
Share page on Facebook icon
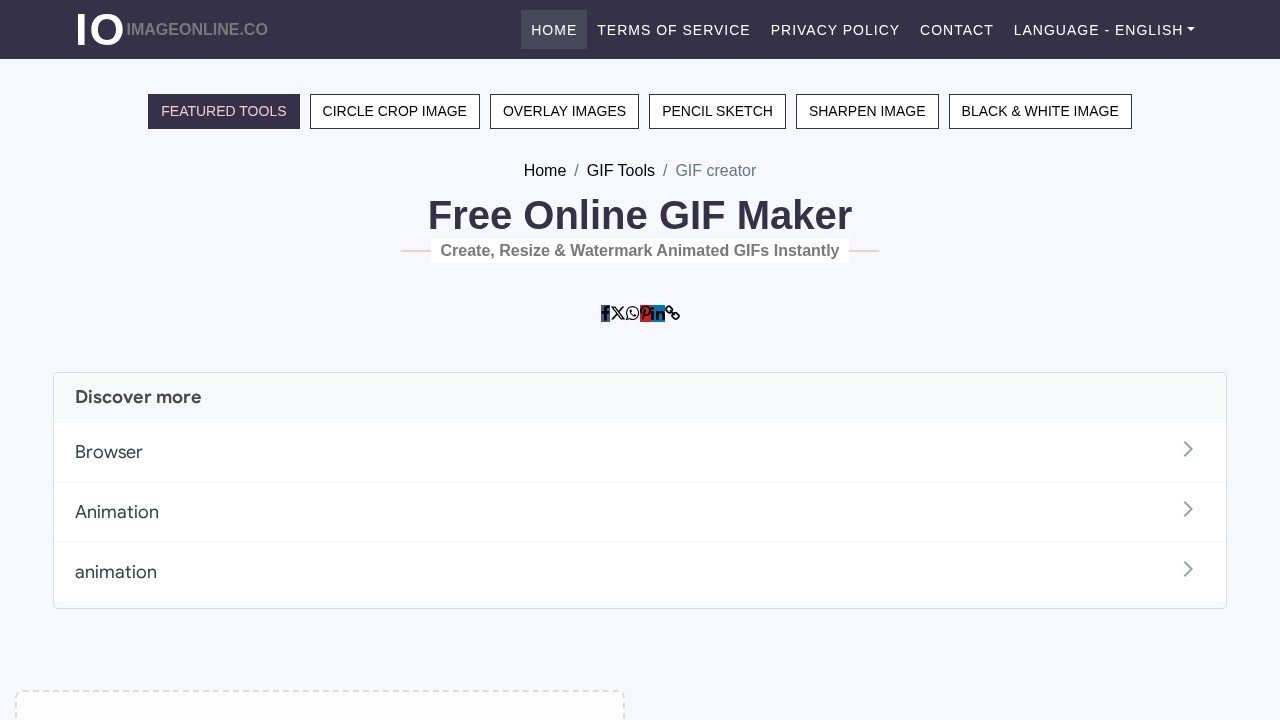tap(605, 314)
